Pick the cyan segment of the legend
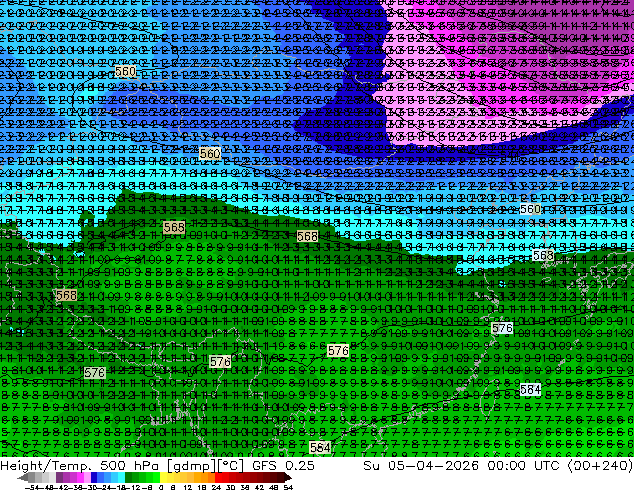This screenshot has height=490, width=634. tap(121, 477)
